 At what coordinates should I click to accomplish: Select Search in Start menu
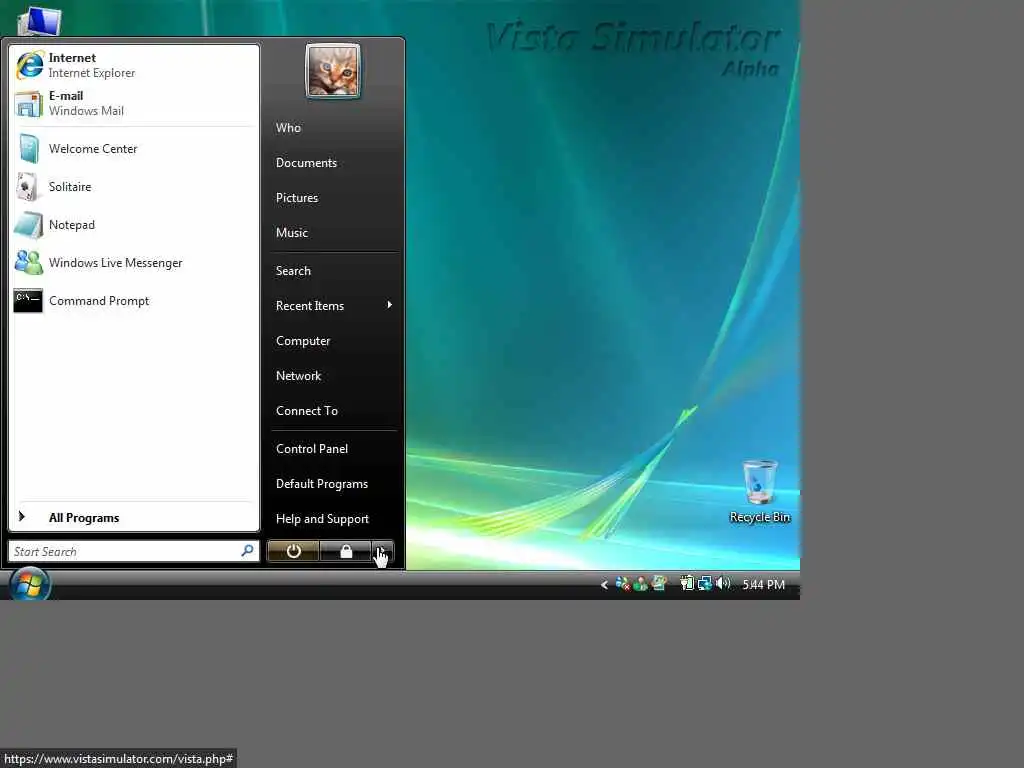tap(293, 270)
